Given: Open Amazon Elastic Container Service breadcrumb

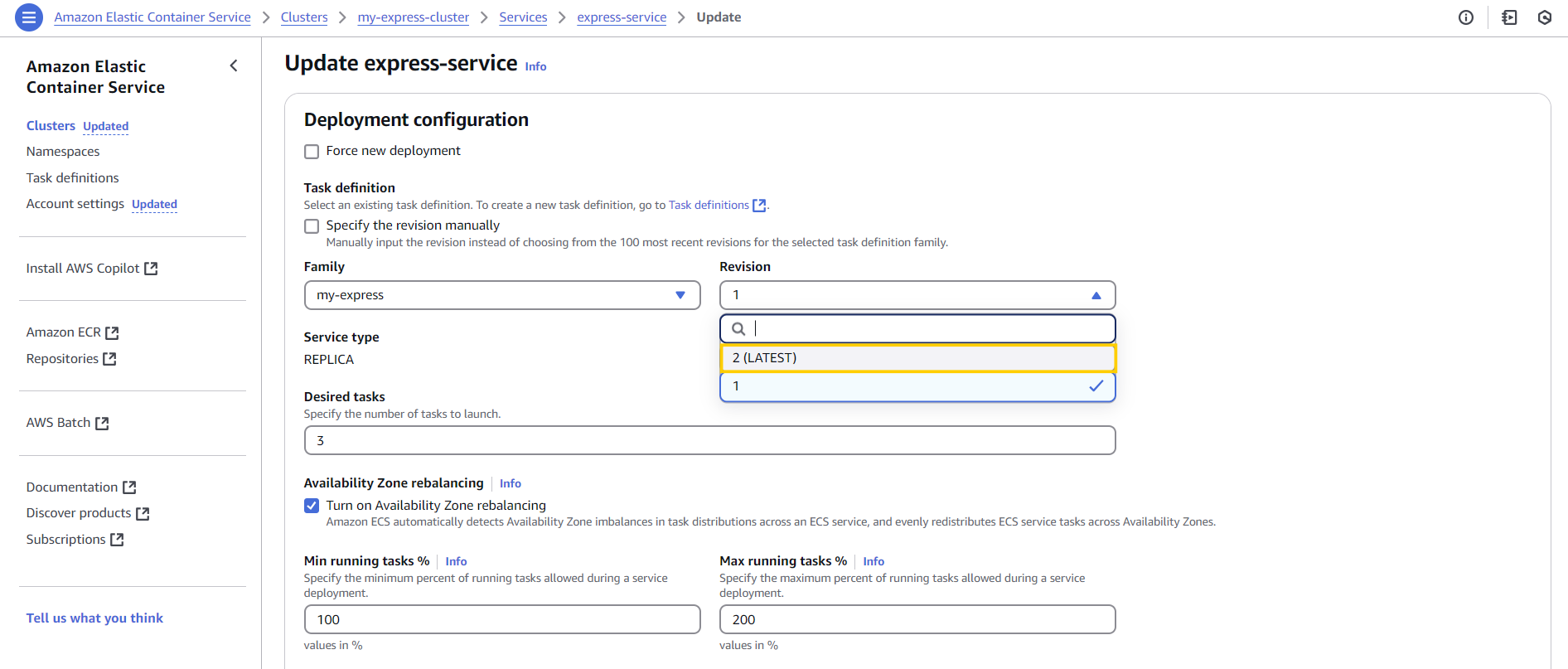Looking at the screenshot, I should [152, 17].
